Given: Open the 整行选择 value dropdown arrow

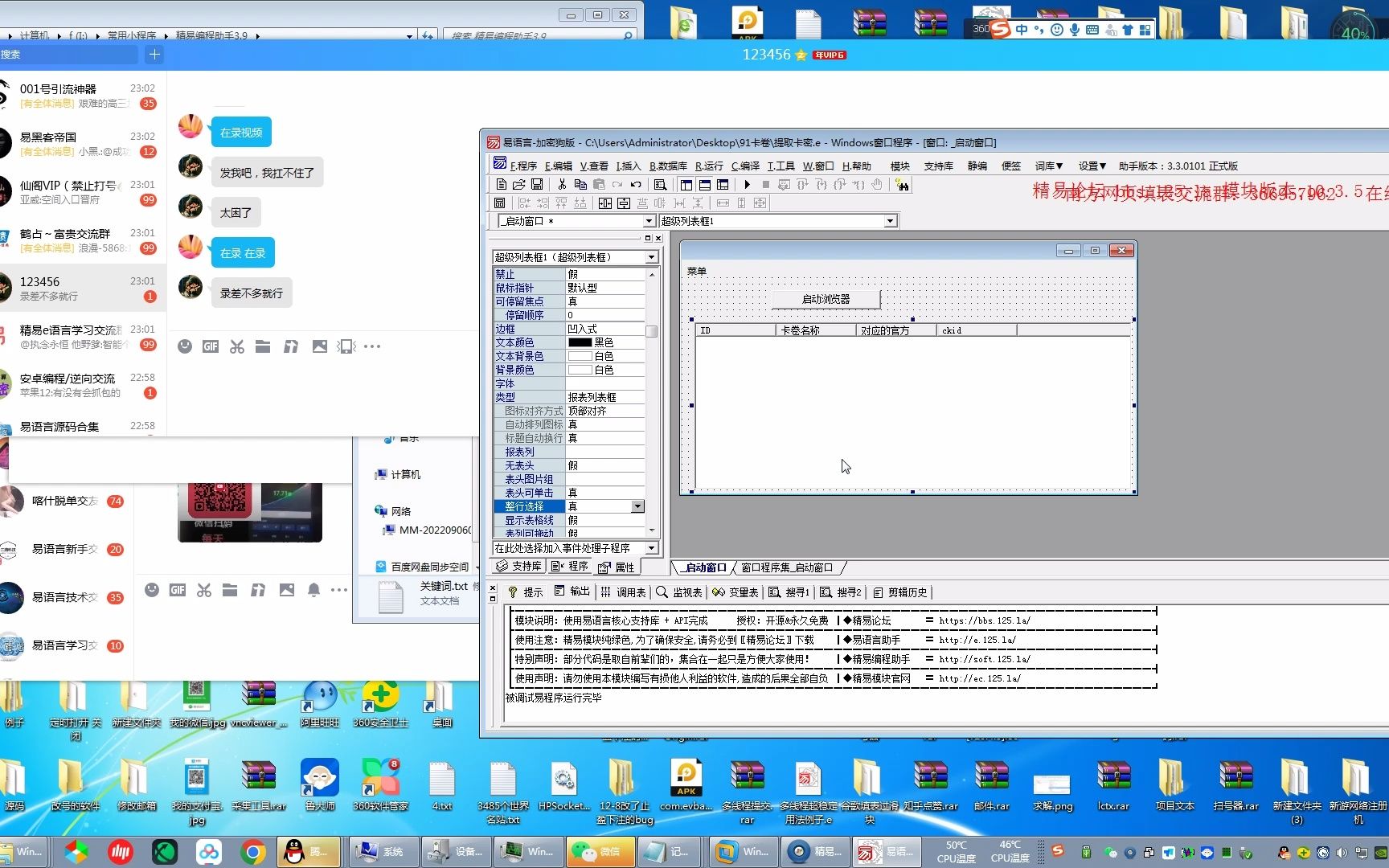Looking at the screenshot, I should (637, 506).
